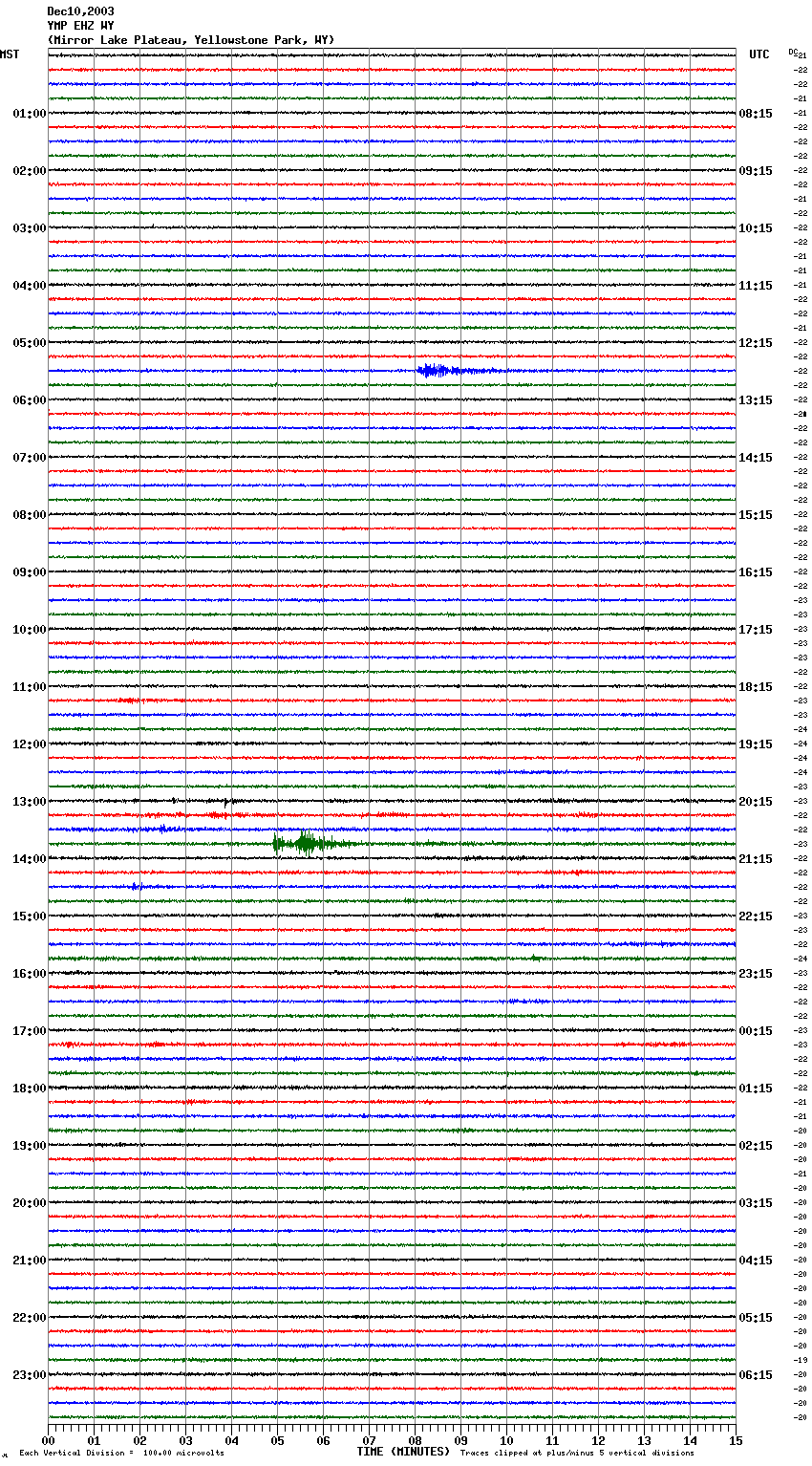The height and width of the screenshot is (1466, 812).
Task: Click the 22:00 MST row label
Action: pyautogui.click(x=30, y=1318)
